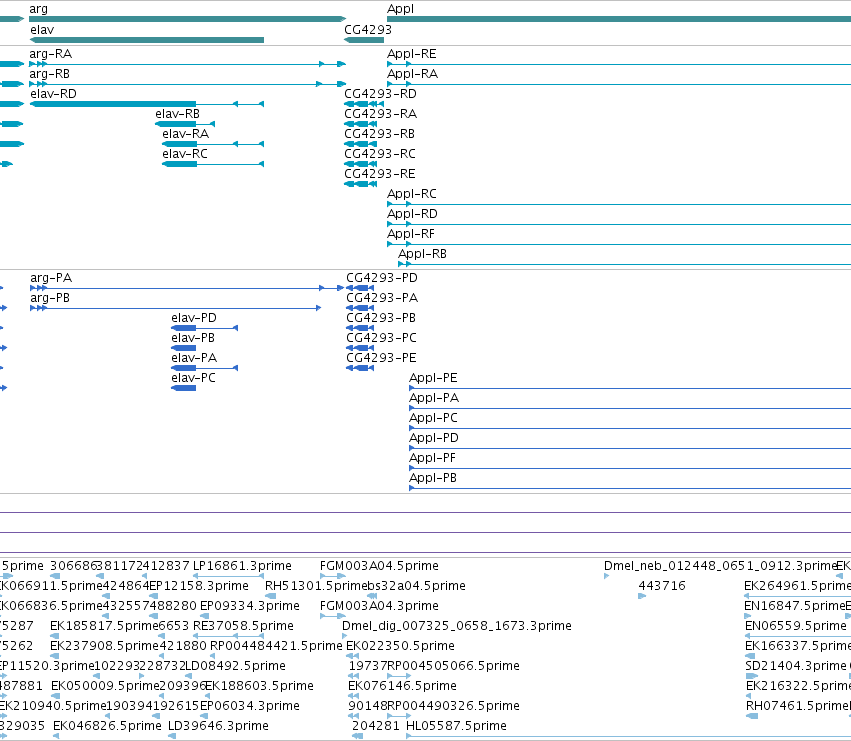Pick protein CG4293-PD

tap(382, 278)
